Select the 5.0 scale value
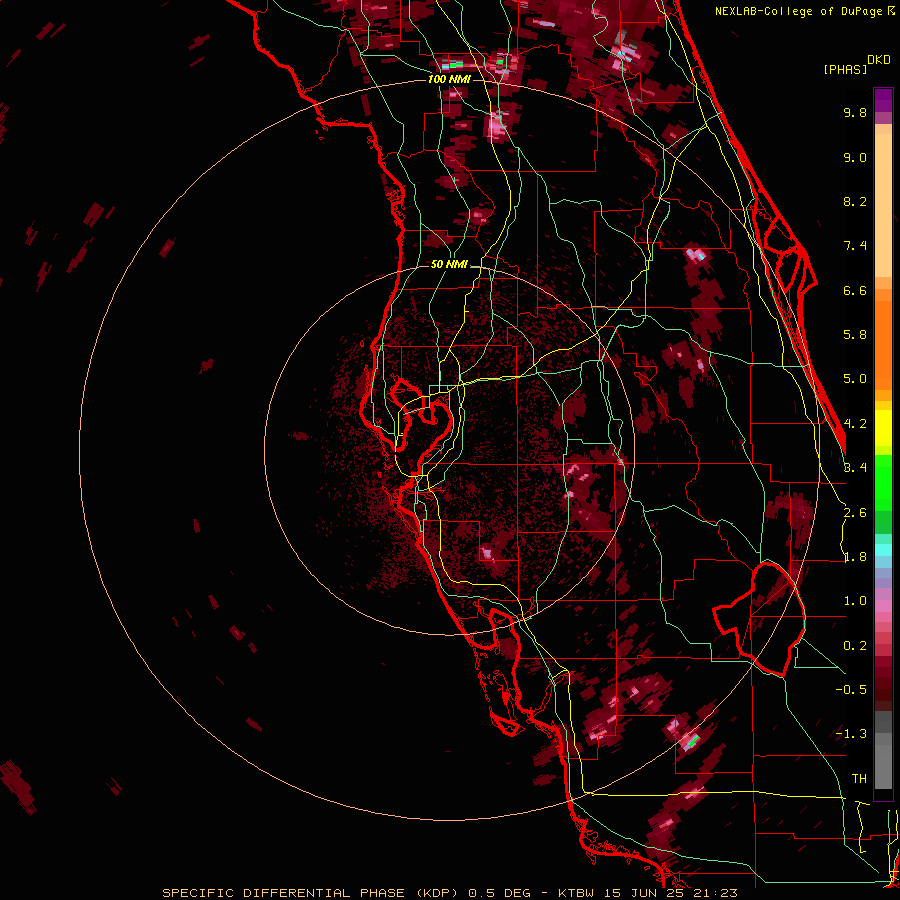The height and width of the screenshot is (900, 900). tap(855, 379)
